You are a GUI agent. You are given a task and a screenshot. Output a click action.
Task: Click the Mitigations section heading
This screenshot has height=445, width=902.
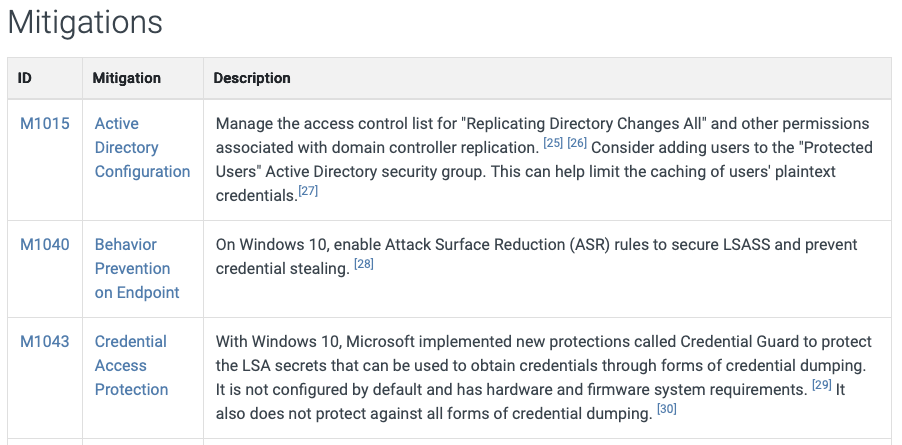point(85,22)
